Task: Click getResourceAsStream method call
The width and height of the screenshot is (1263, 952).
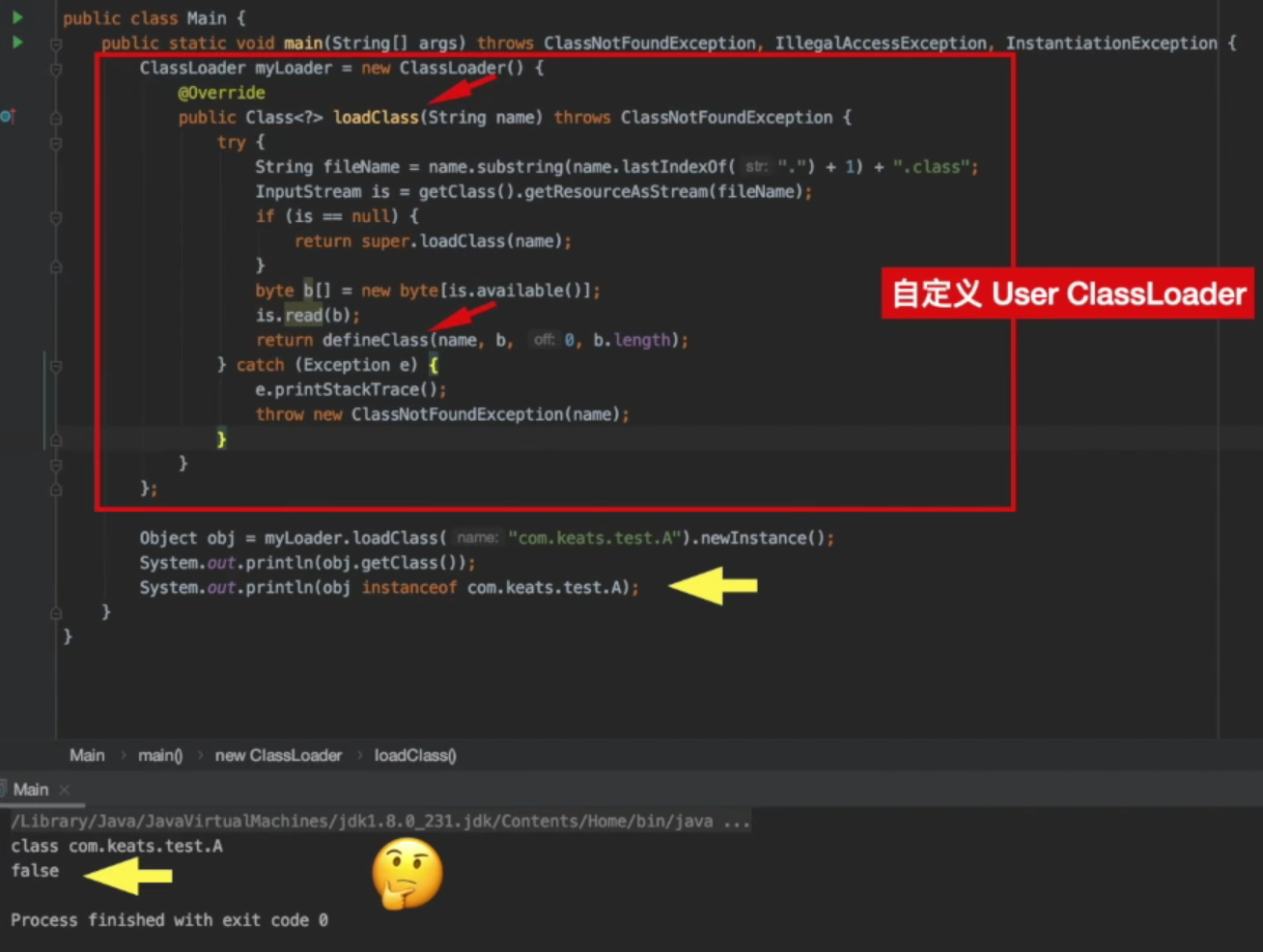Action: click(616, 191)
